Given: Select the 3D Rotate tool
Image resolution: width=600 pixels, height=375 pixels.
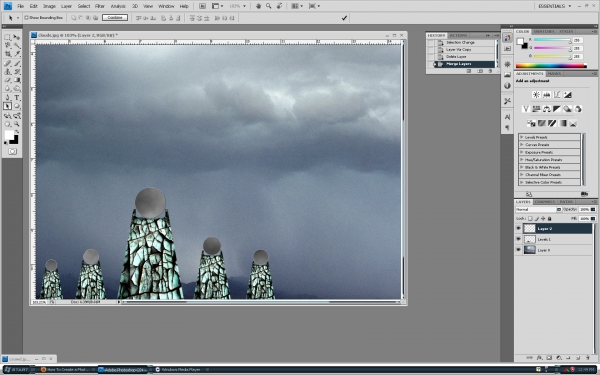Looking at the screenshot, I should click(x=7, y=116).
